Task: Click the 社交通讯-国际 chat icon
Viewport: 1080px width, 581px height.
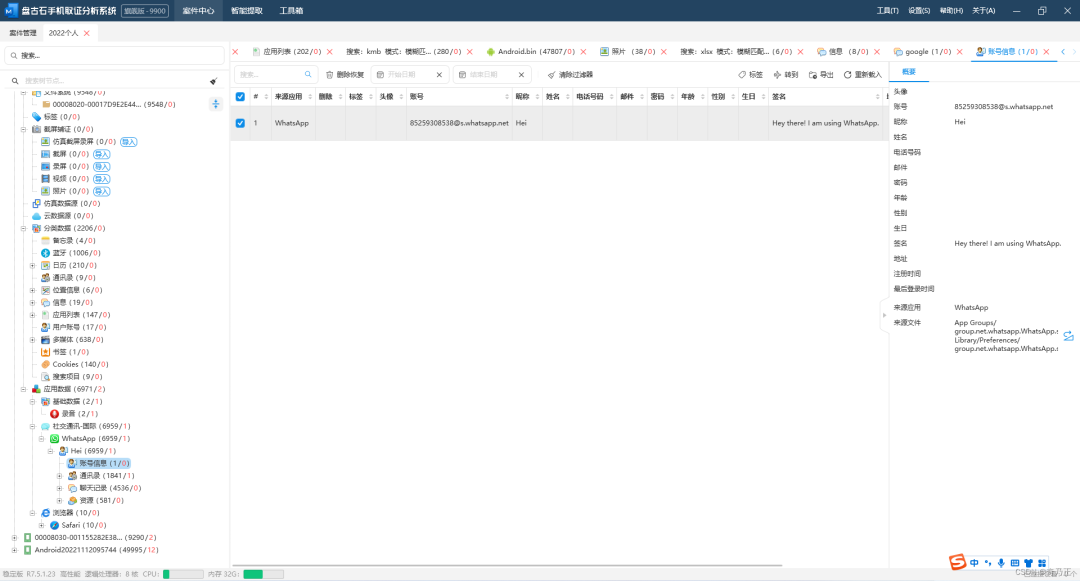Action: pyautogui.click(x=45, y=426)
